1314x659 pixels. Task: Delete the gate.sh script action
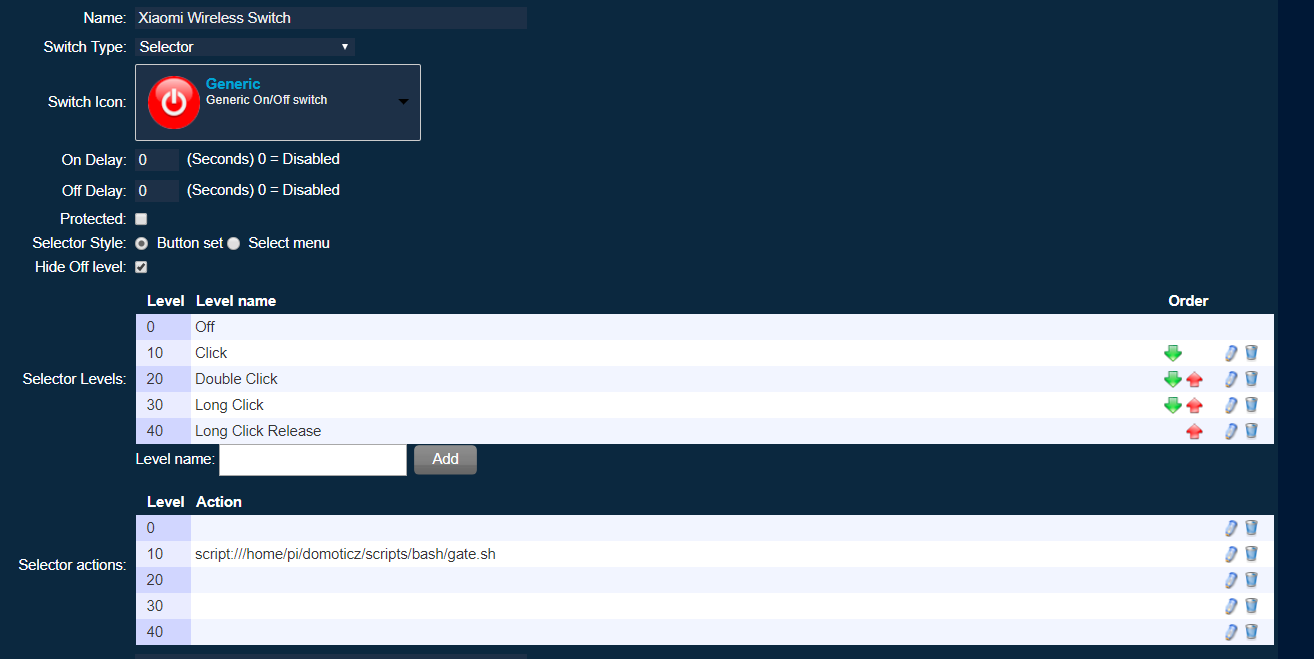pyautogui.click(x=1251, y=554)
